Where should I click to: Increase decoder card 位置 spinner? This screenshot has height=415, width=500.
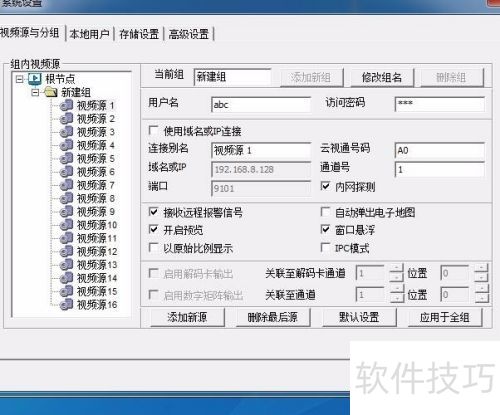click(482, 269)
